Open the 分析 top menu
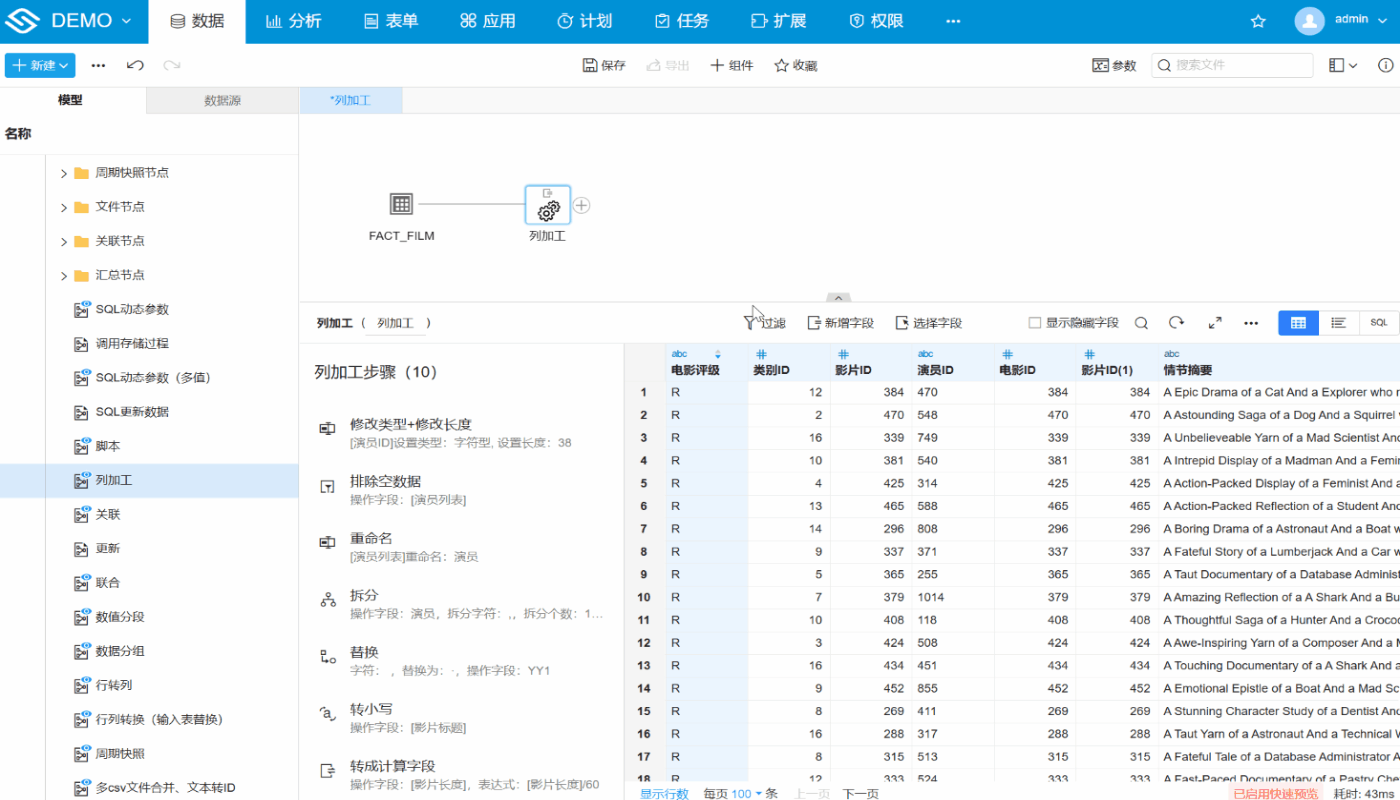The height and width of the screenshot is (800, 1400). (x=294, y=21)
